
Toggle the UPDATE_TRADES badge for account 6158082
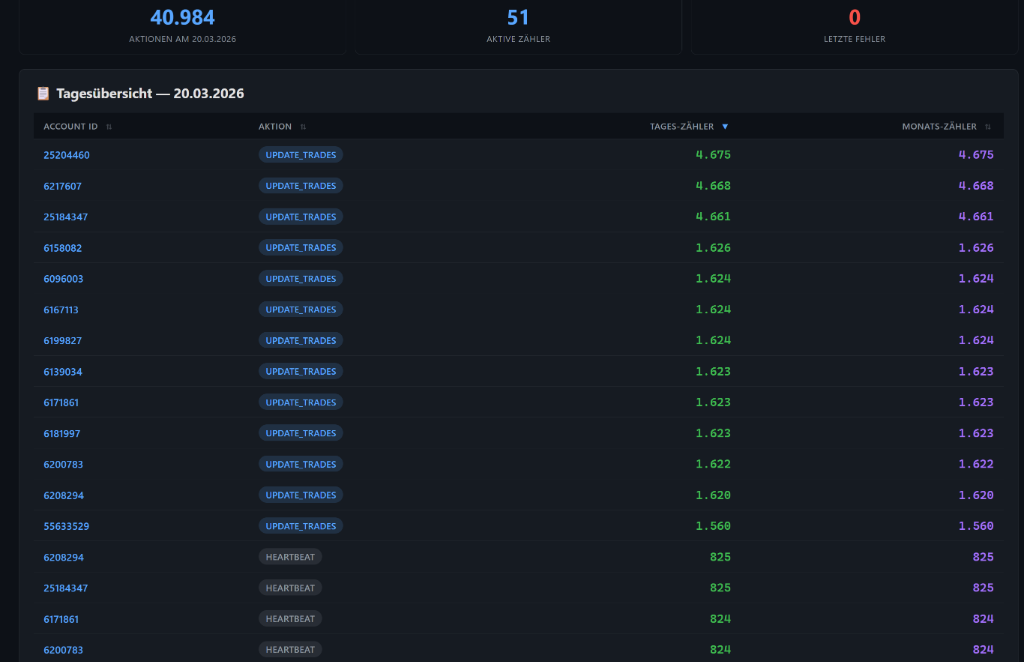[300, 247]
